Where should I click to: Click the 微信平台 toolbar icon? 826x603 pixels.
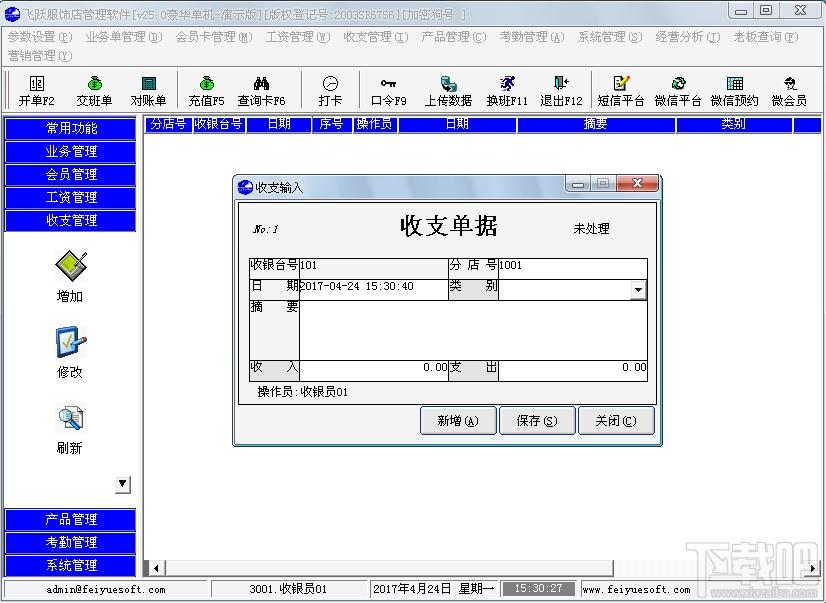(678, 85)
